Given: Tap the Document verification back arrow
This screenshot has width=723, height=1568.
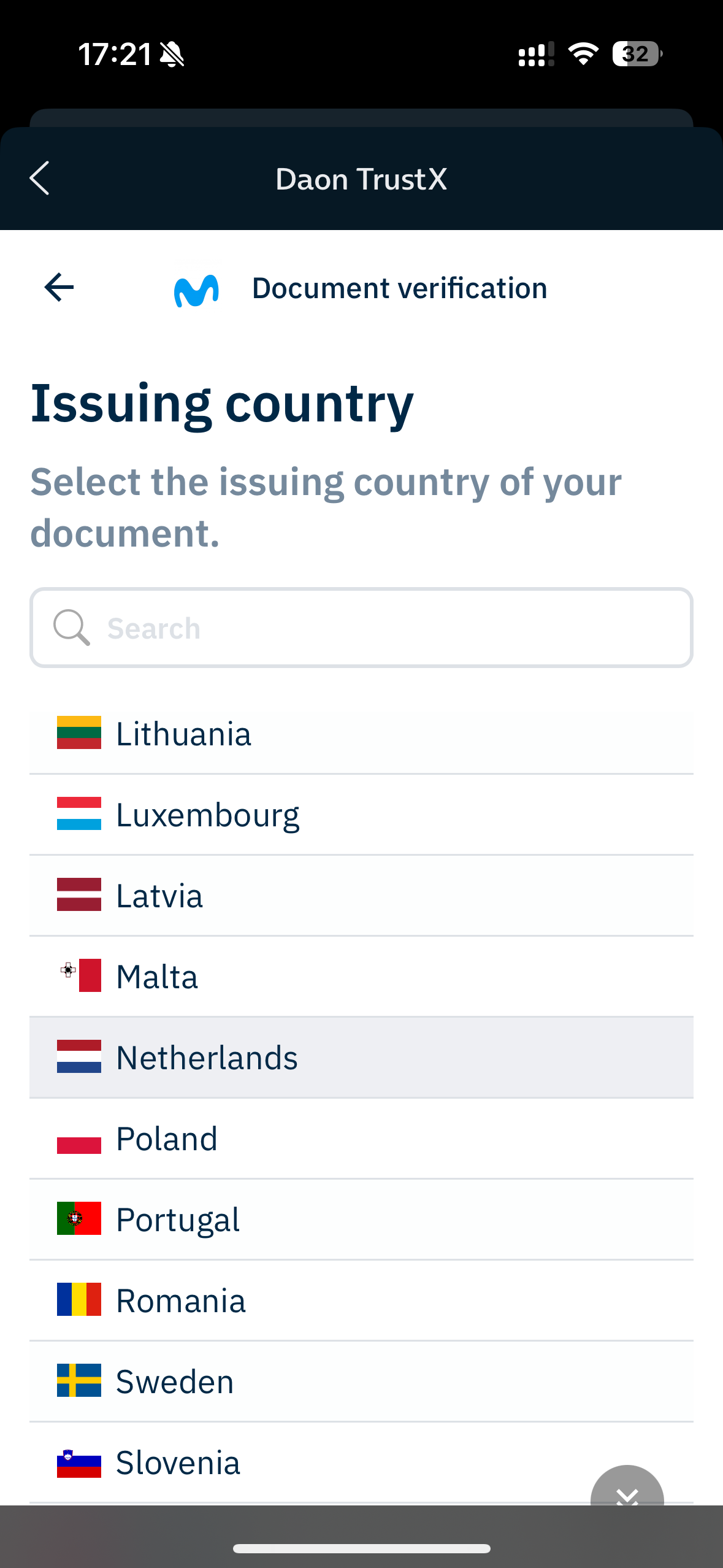Looking at the screenshot, I should coord(59,288).
